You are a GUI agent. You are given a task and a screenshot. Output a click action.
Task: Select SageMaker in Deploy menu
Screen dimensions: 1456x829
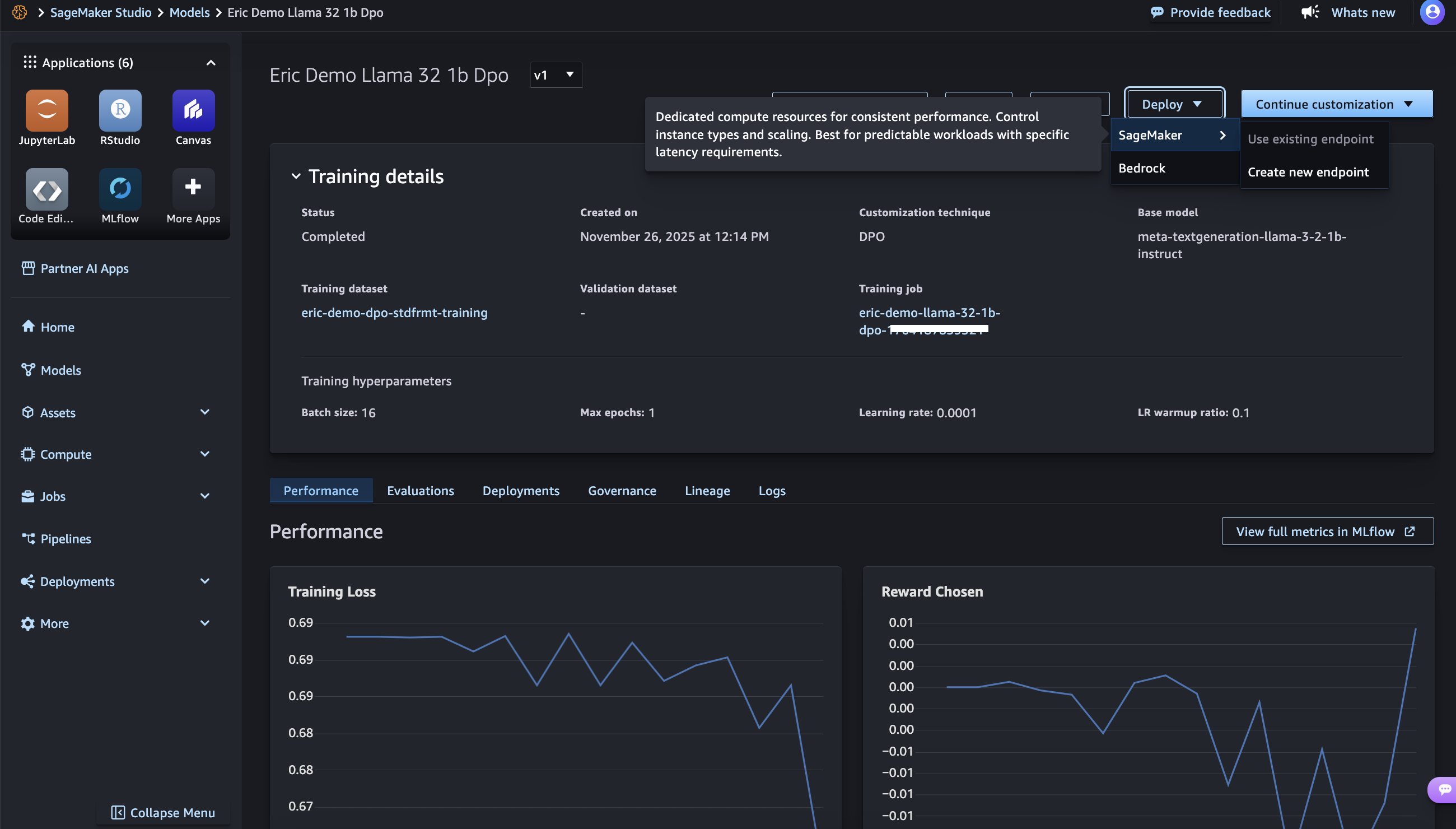pyautogui.click(x=1175, y=135)
